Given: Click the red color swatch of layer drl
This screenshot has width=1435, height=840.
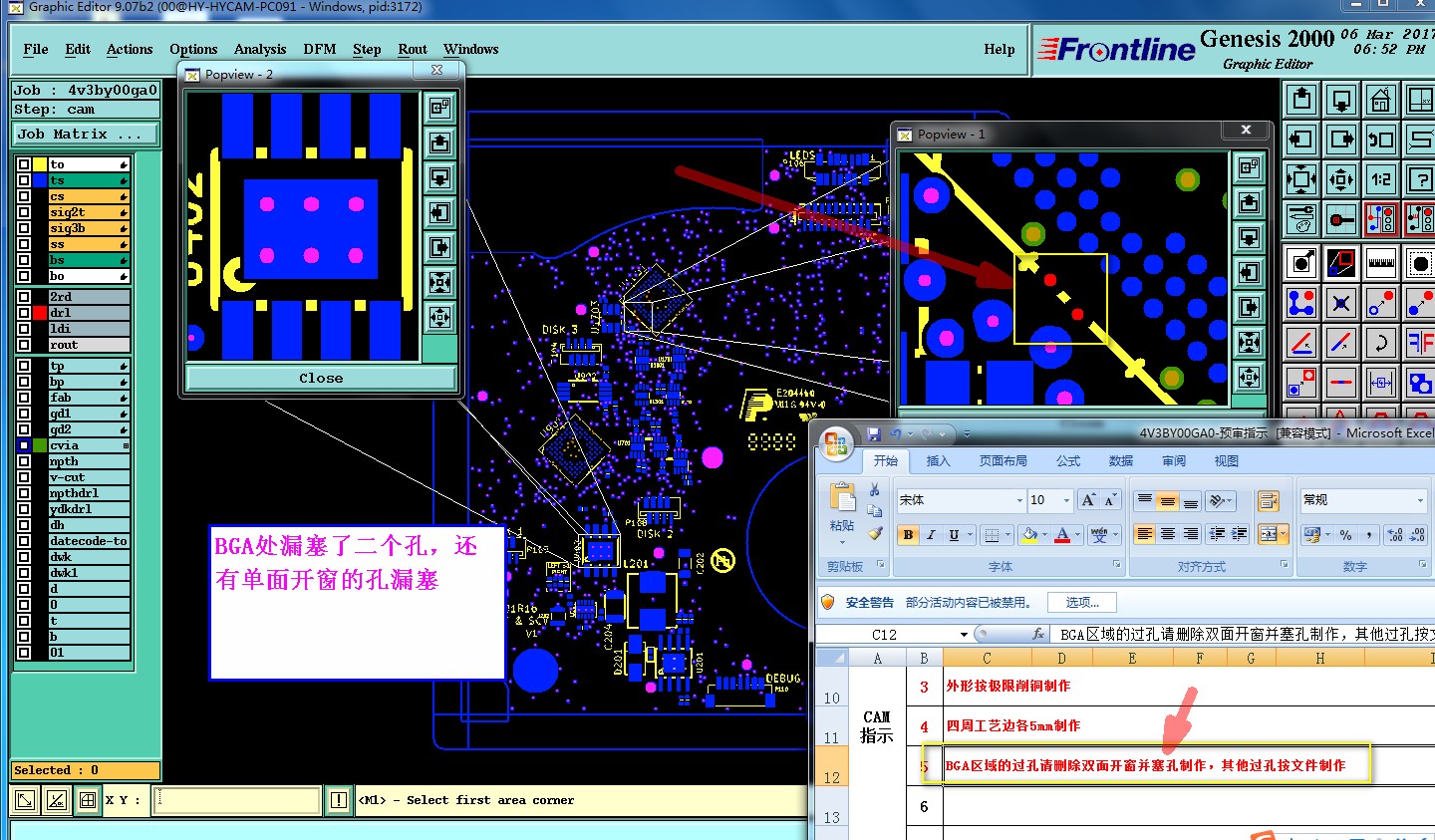Looking at the screenshot, I should pos(40,313).
